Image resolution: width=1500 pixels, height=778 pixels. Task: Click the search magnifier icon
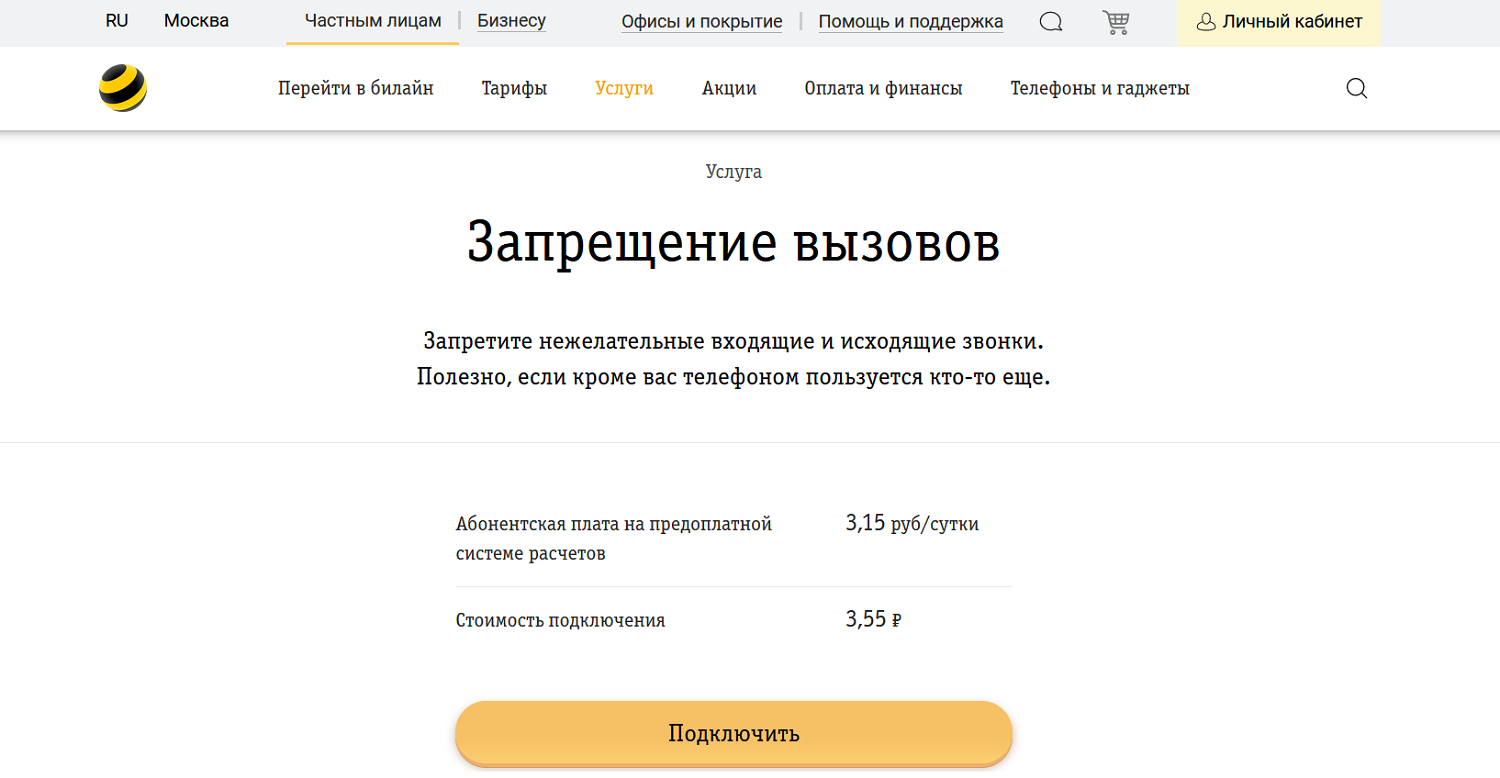pyautogui.click(x=1356, y=88)
